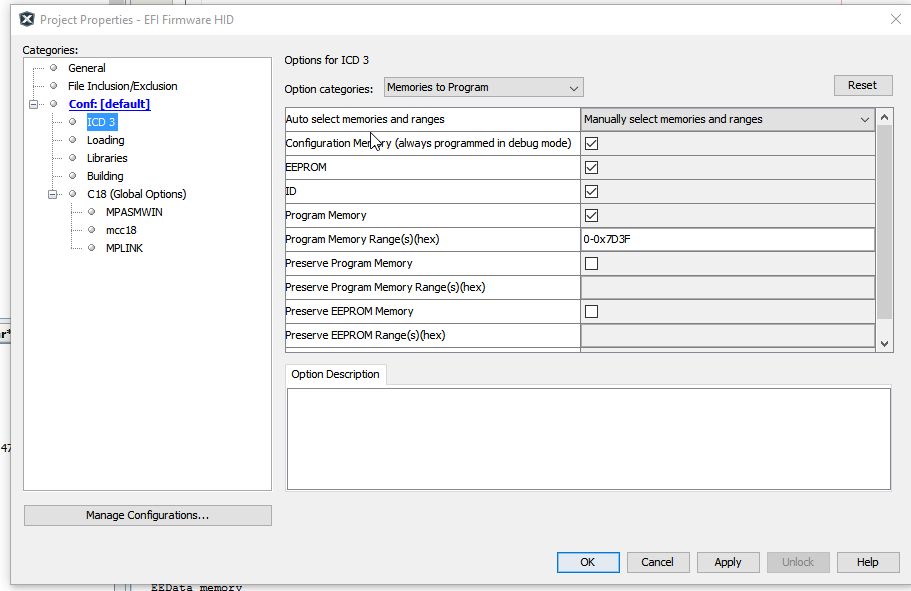
Task: Select C18 (Global Options) node
Action: click(137, 194)
